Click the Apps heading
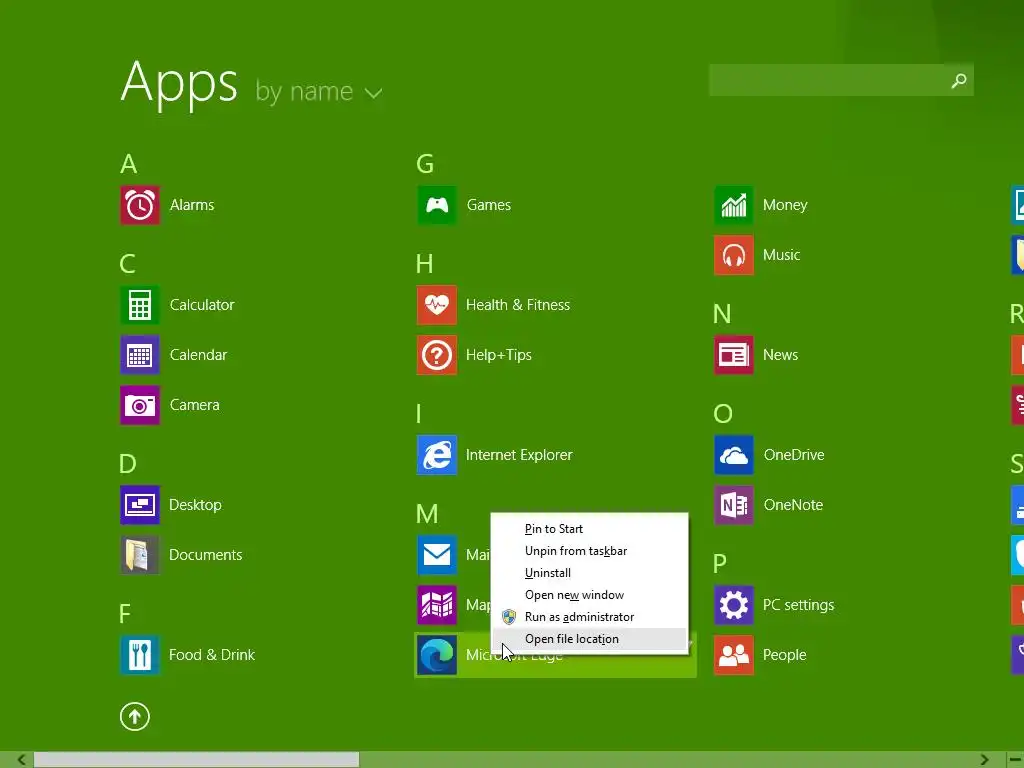Image resolution: width=1024 pixels, height=768 pixels. pyautogui.click(x=179, y=84)
